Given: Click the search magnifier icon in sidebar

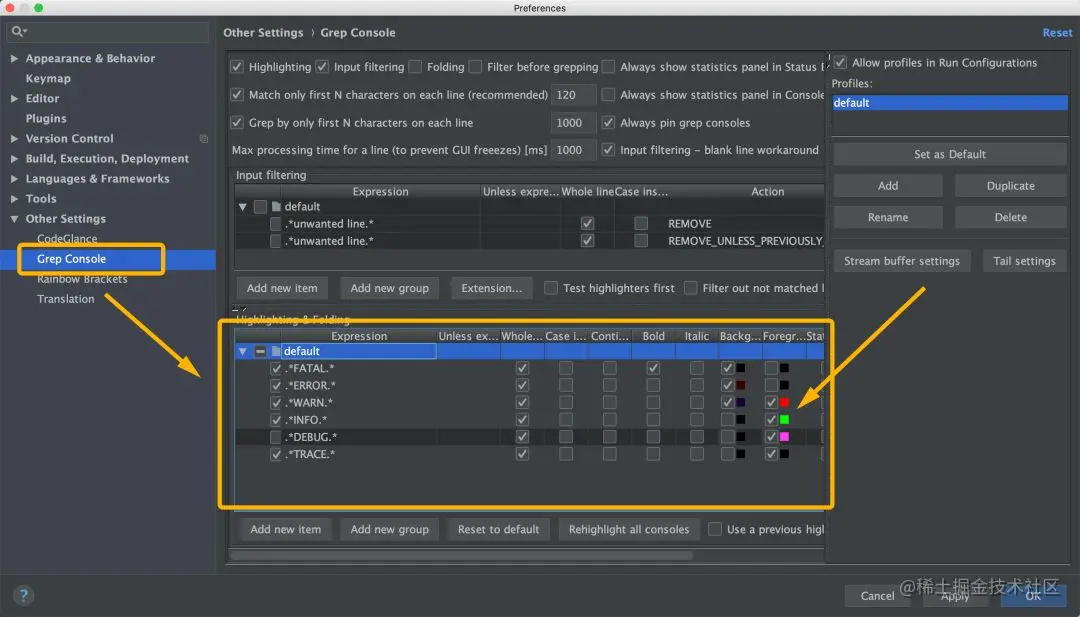Looking at the screenshot, I should click(17, 32).
